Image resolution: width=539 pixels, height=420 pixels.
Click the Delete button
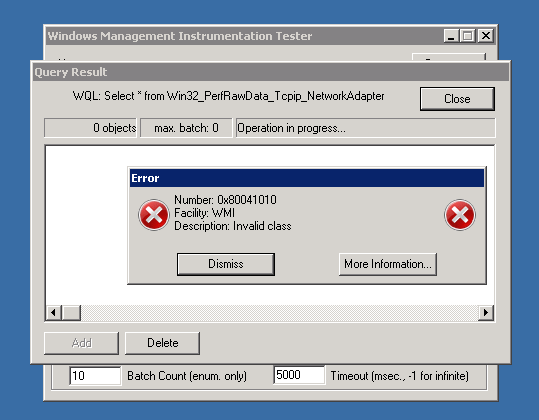pyautogui.click(x=162, y=343)
